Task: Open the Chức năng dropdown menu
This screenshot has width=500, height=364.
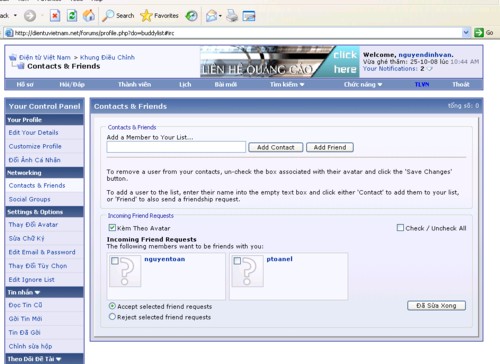Action: [x=363, y=85]
